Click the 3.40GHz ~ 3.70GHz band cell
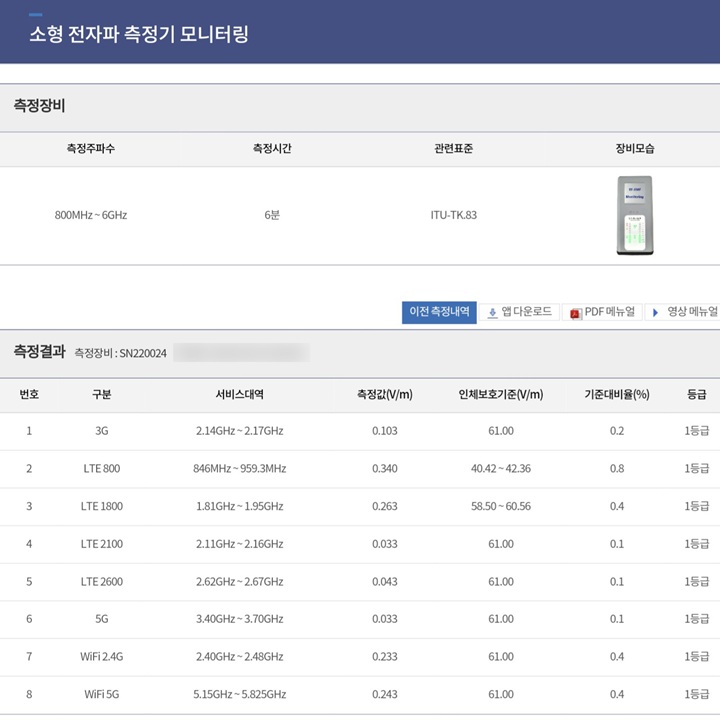This screenshot has width=720, height=720. 239,619
